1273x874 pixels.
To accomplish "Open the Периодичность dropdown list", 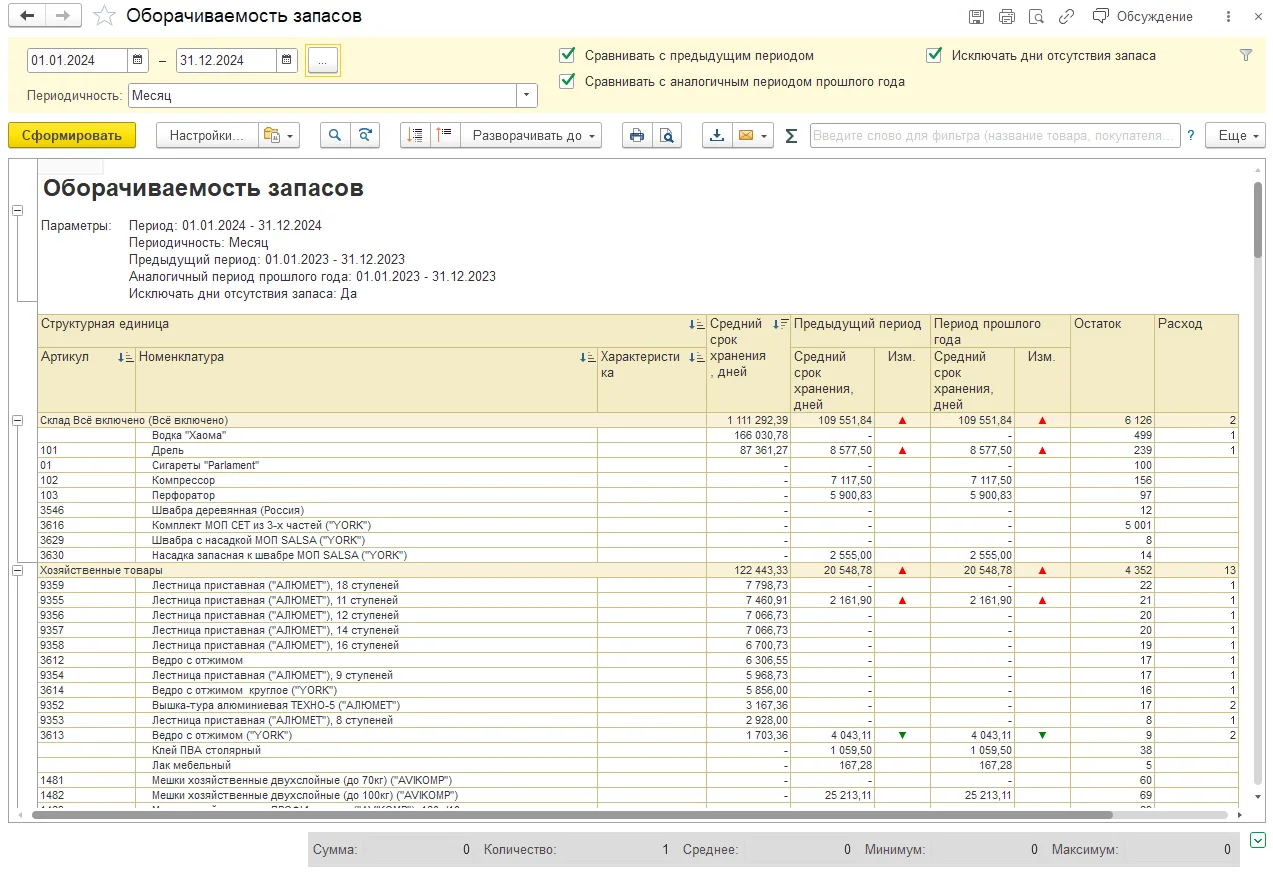I will 527,96.
